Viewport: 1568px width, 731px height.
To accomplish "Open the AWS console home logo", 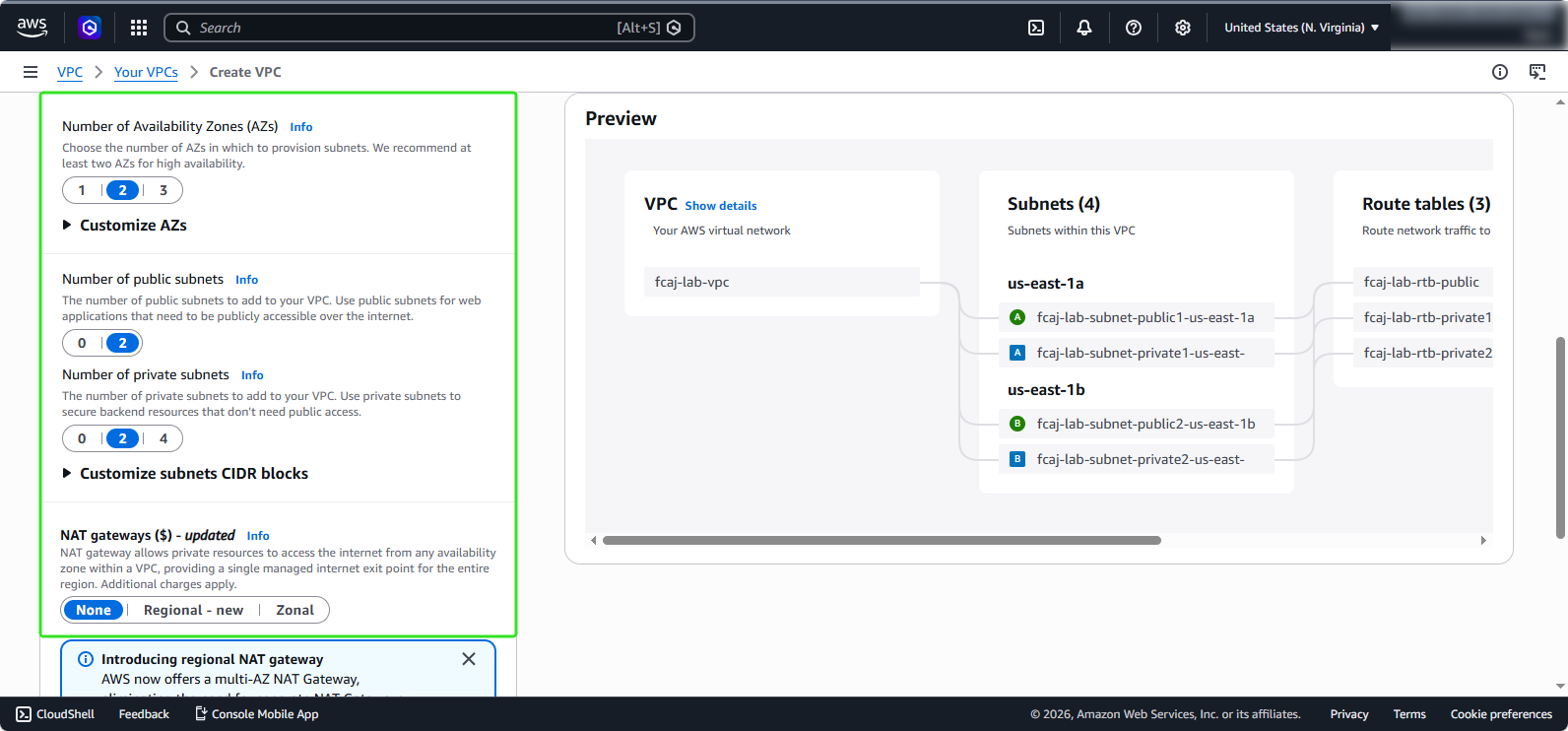I will [33, 28].
